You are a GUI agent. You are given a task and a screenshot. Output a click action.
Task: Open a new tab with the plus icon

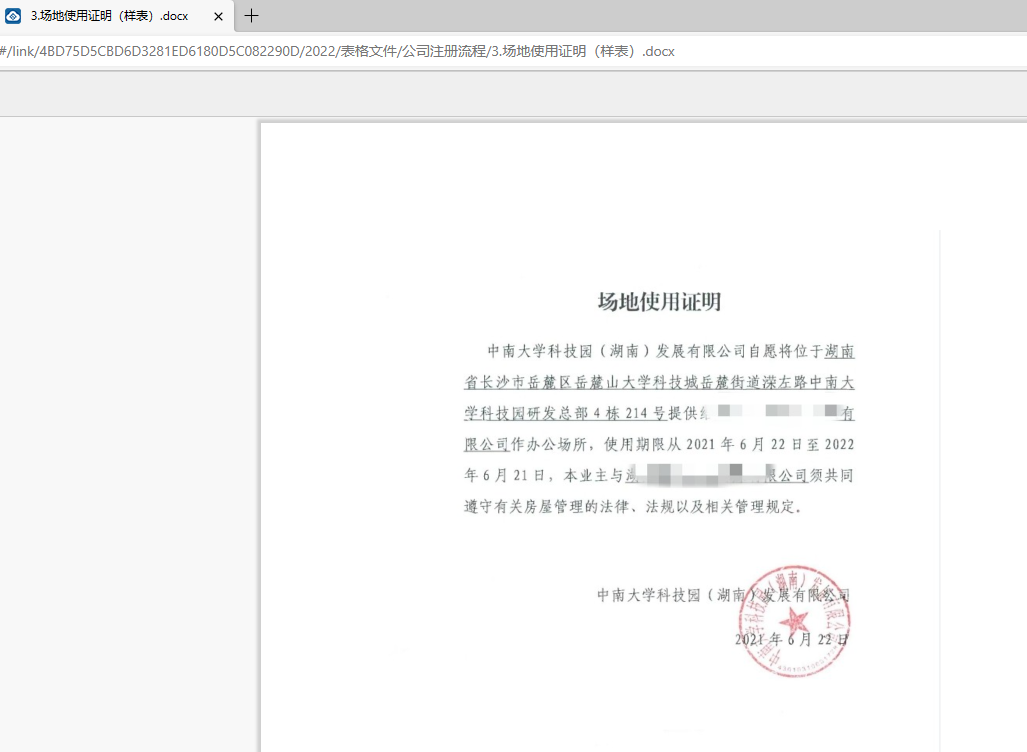252,16
